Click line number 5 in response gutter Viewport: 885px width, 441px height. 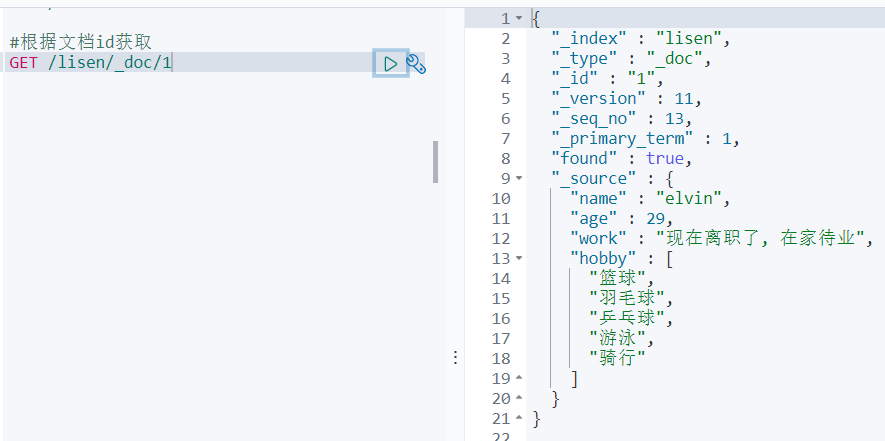505,99
